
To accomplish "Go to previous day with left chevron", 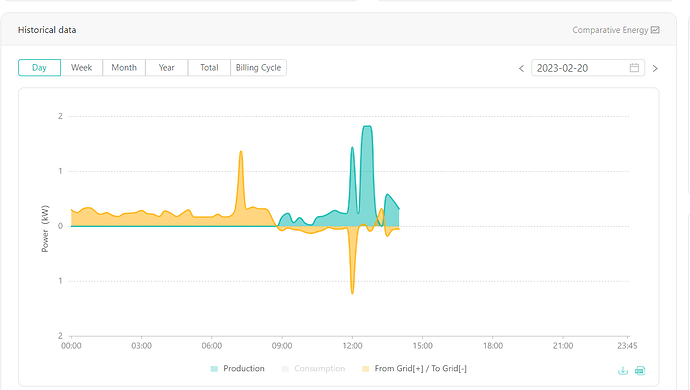I will coord(521,68).
